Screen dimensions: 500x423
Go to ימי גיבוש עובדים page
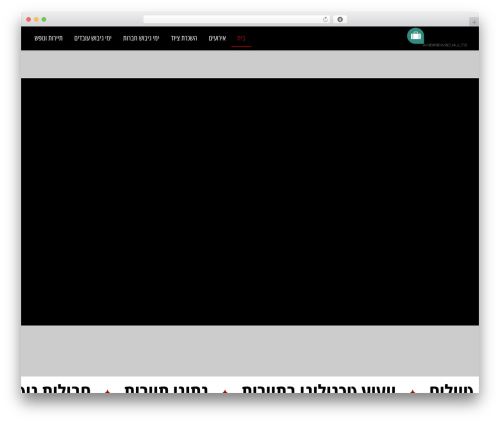tap(93, 38)
